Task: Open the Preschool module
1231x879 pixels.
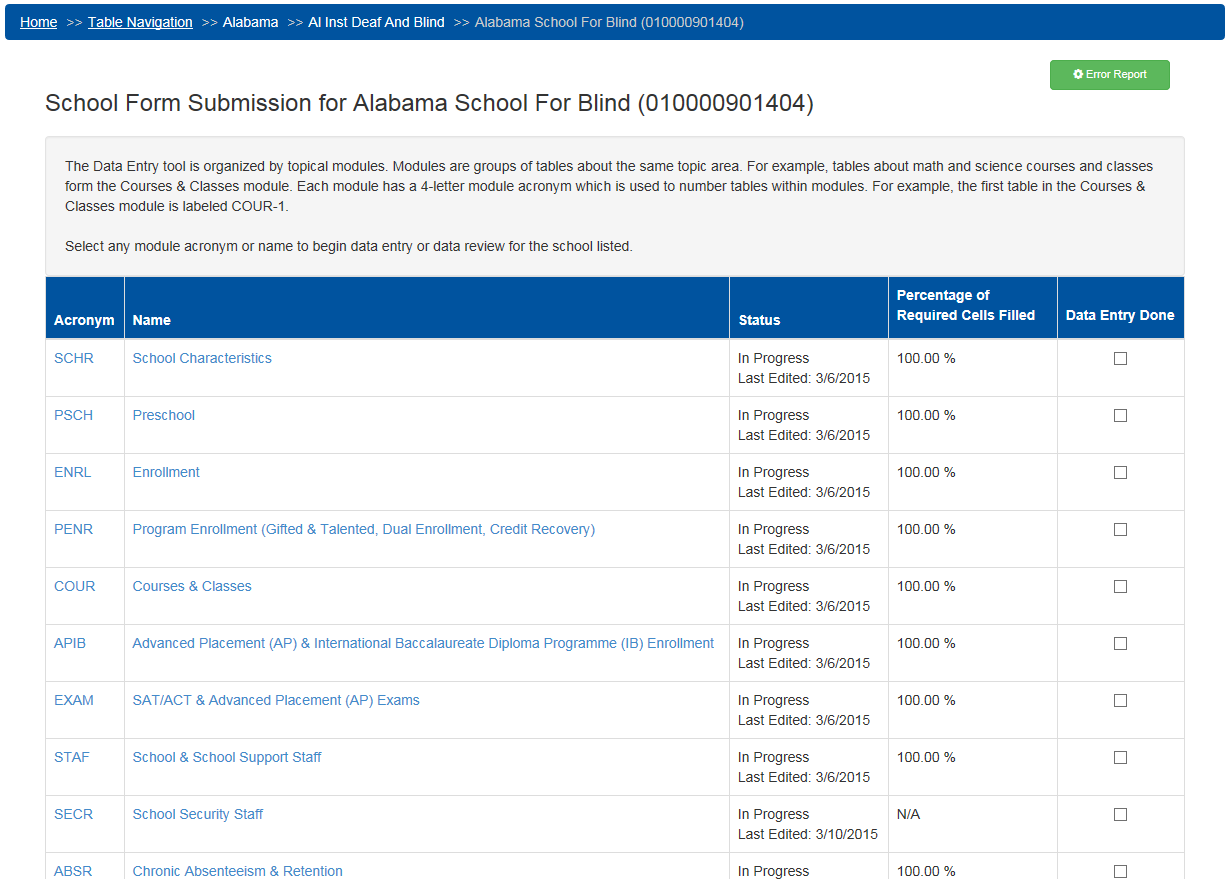Action: [164, 415]
